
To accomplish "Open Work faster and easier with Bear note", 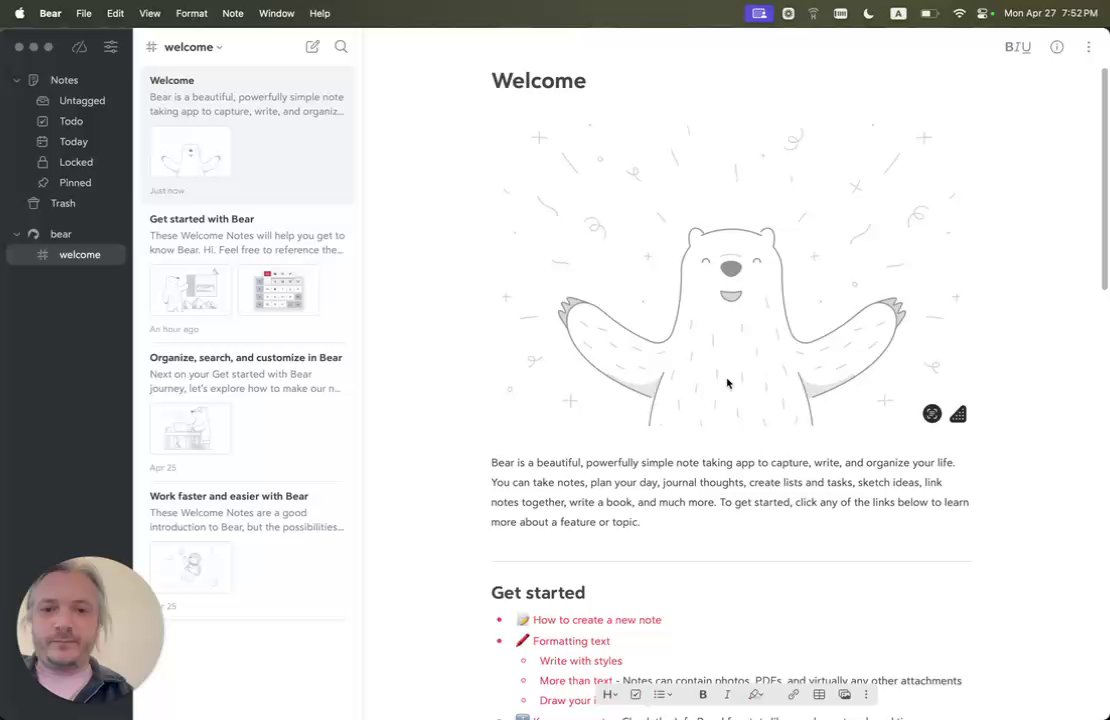I will [x=247, y=551].
